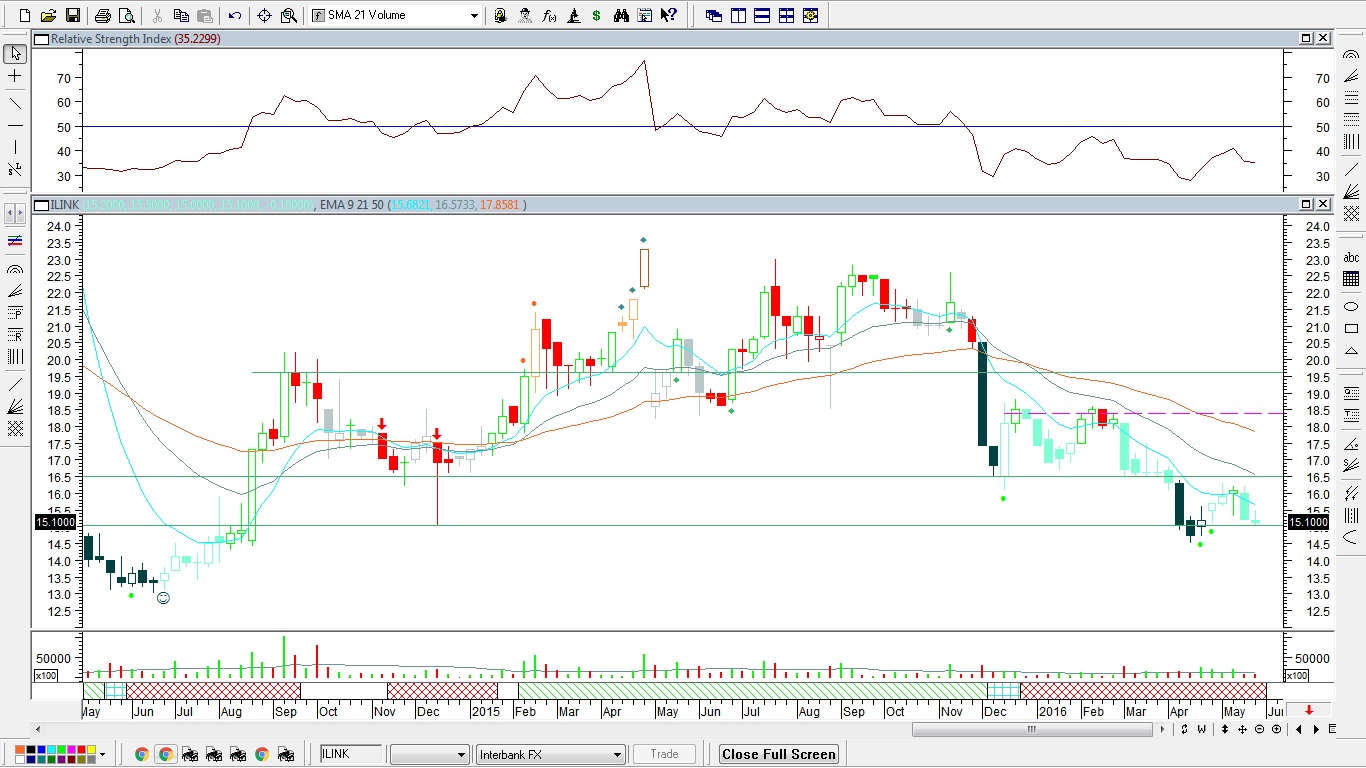The width and height of the screenshot is (1366, 768).
Task: Open Print Preview from the toolbar
Action: click(126, 16)
